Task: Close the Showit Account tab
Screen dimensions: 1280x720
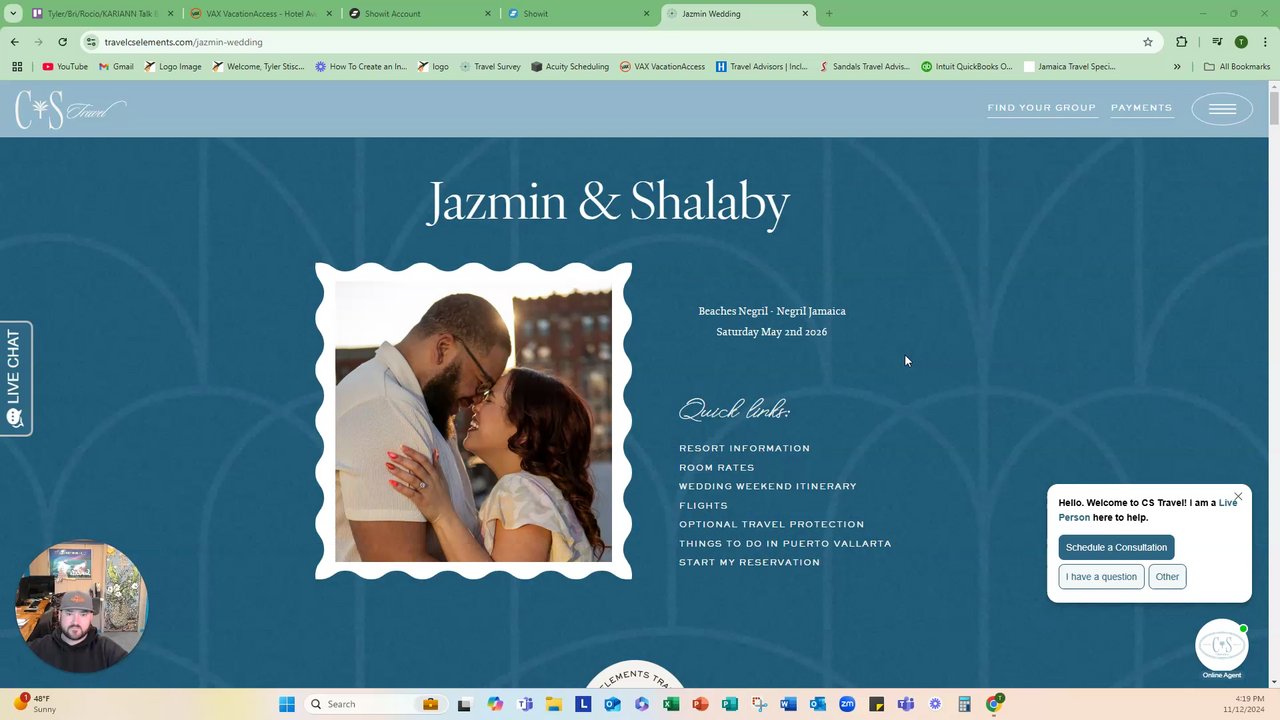Action: click(488, 14)
